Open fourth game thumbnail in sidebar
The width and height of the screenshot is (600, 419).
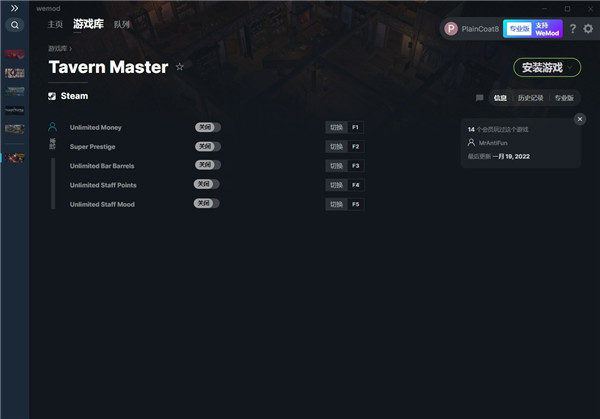[x=15, y=110]
